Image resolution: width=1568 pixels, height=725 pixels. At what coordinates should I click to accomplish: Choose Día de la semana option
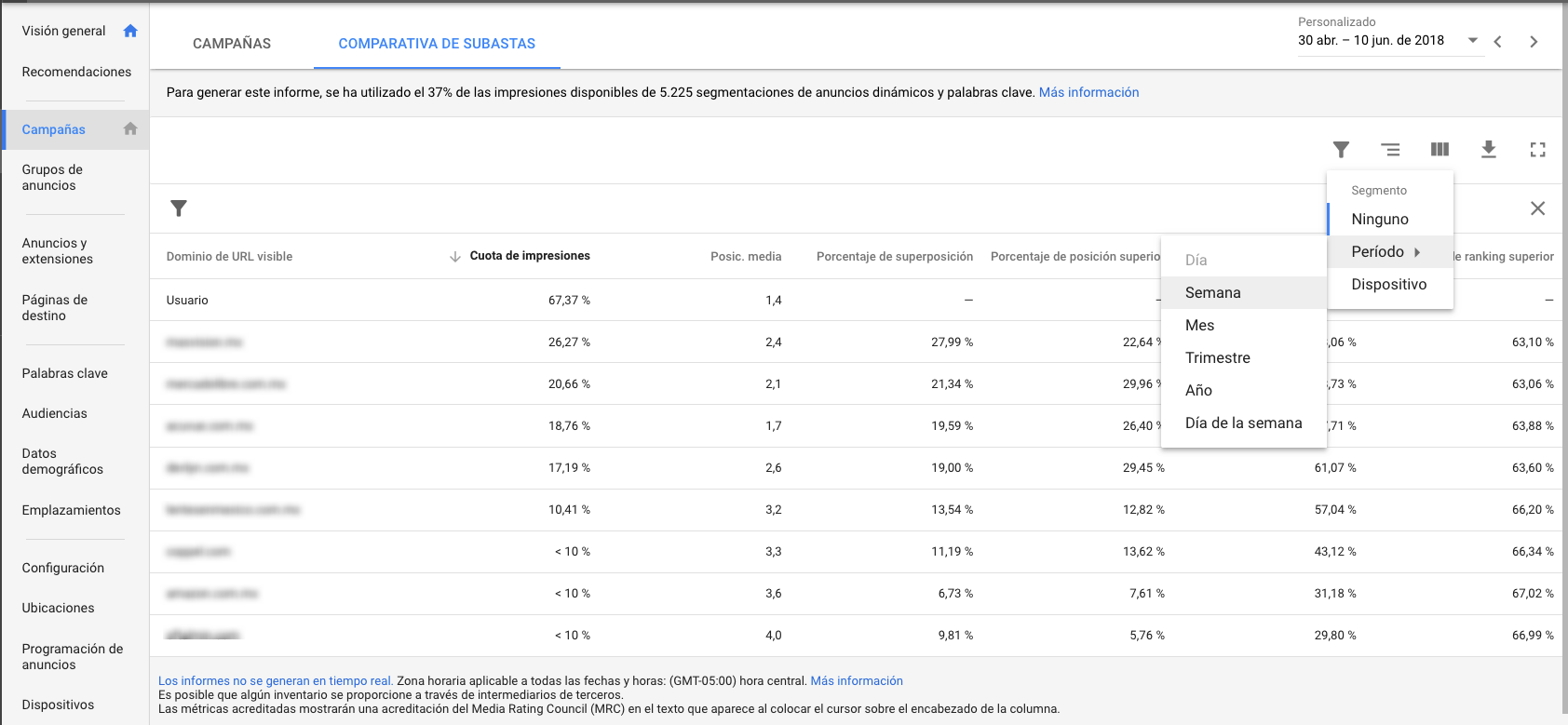click(1244, 423)
